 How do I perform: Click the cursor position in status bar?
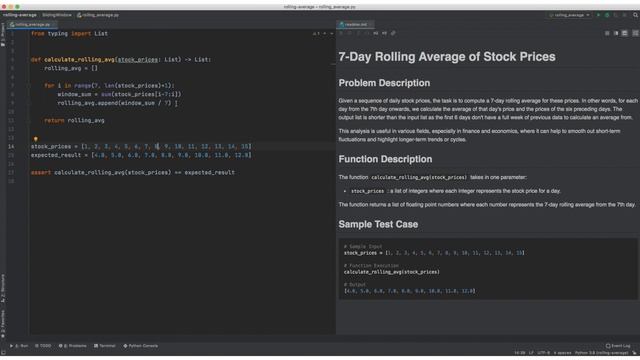(519, 353)
